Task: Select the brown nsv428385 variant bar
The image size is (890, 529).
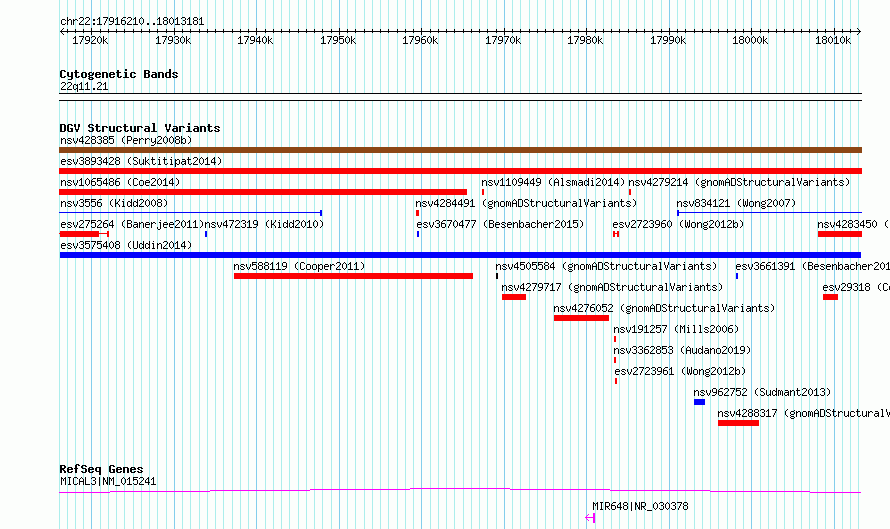Action: pos(460,150)
